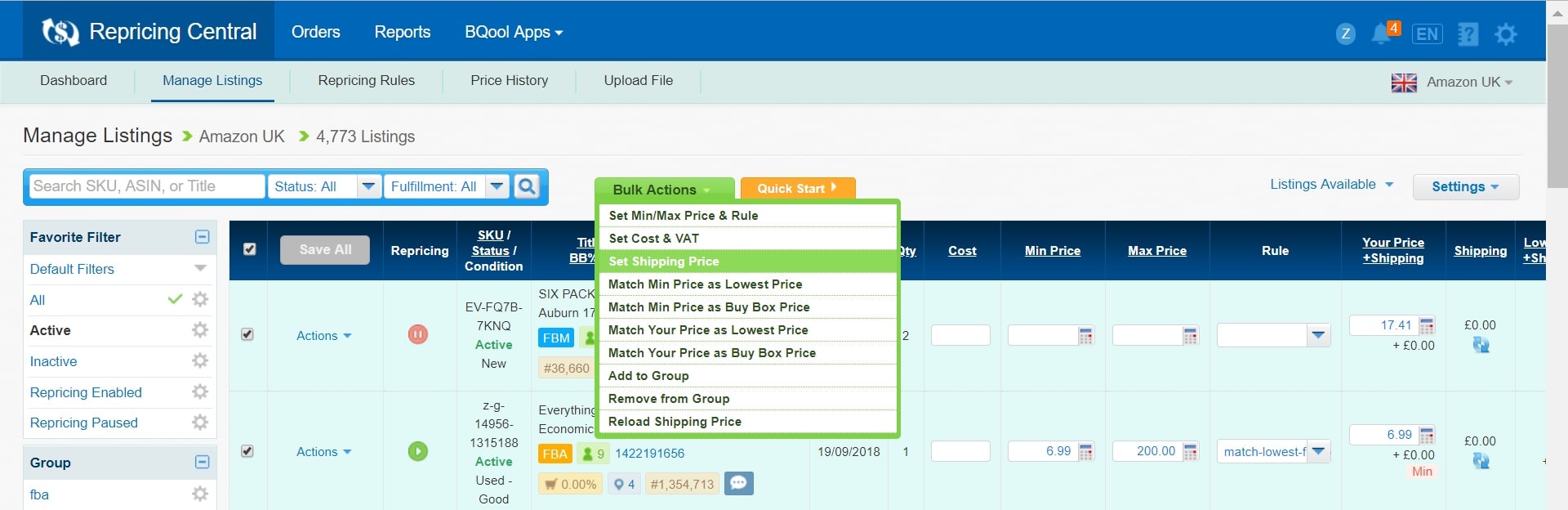
Task: Click the gear beside Repricing Enabled
Action: (x=200, y=391)
